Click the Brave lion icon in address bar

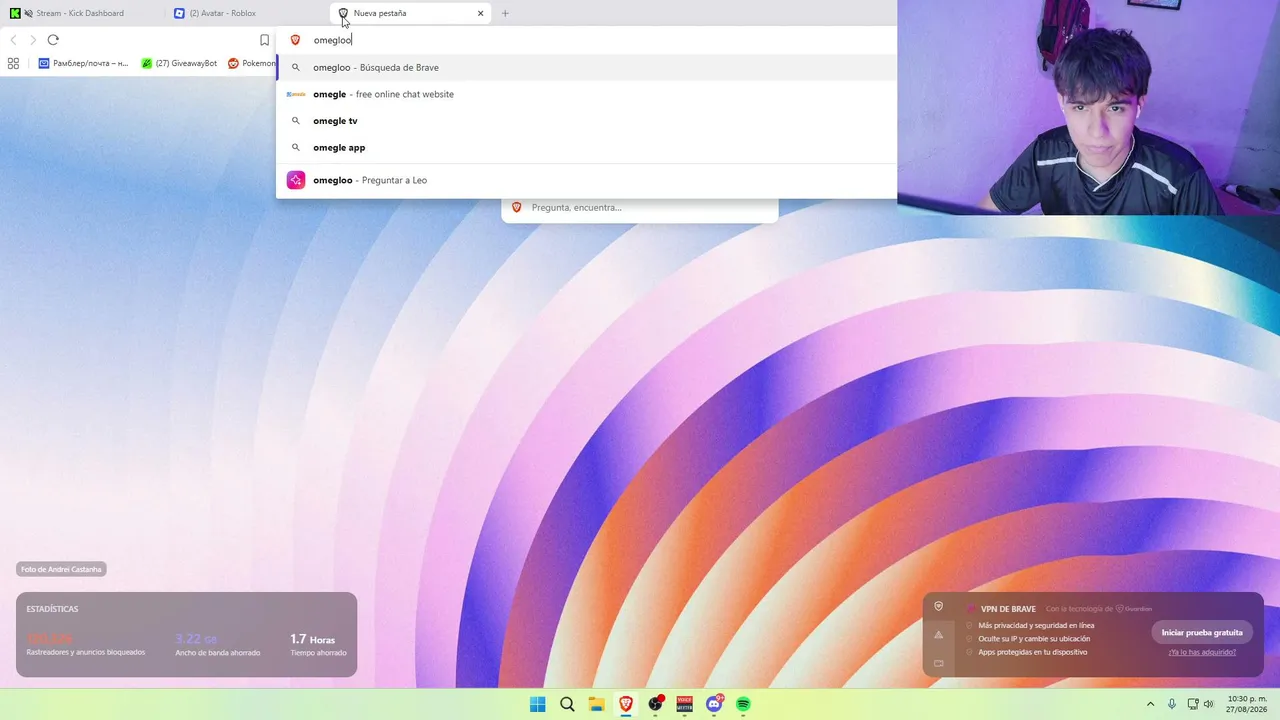coord(295,40)
